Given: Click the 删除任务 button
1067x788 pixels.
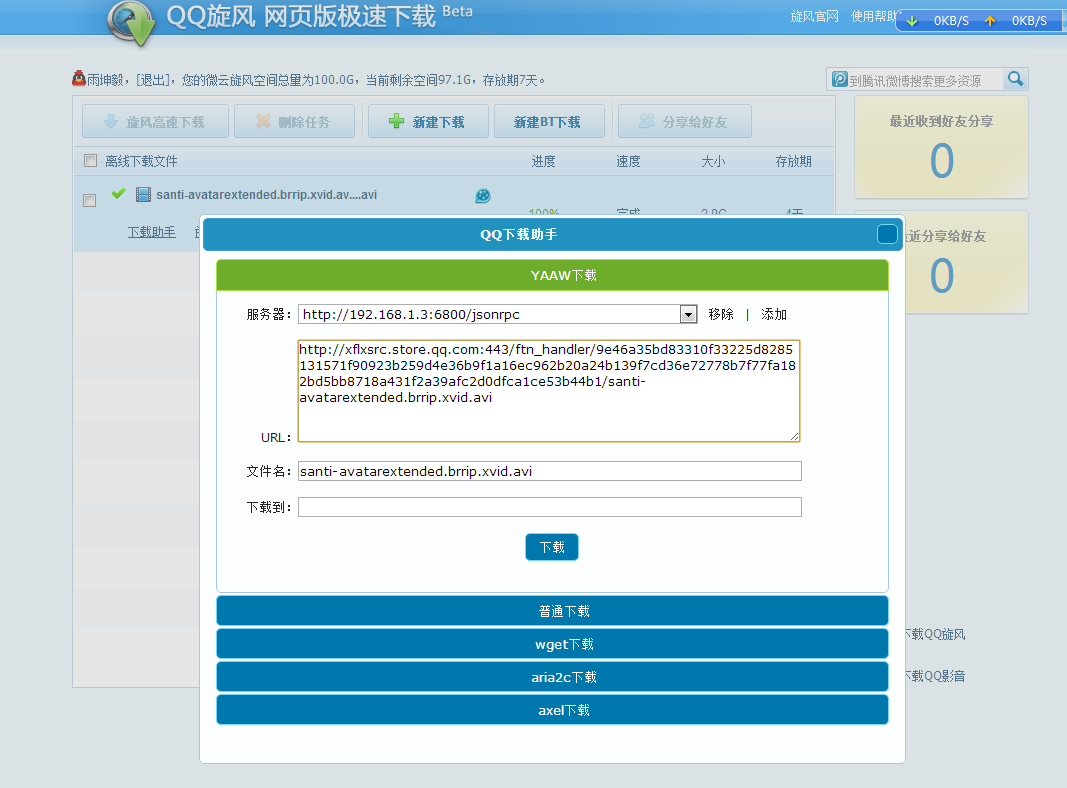Looking at the screenshot, I should [x=294, y=121].
